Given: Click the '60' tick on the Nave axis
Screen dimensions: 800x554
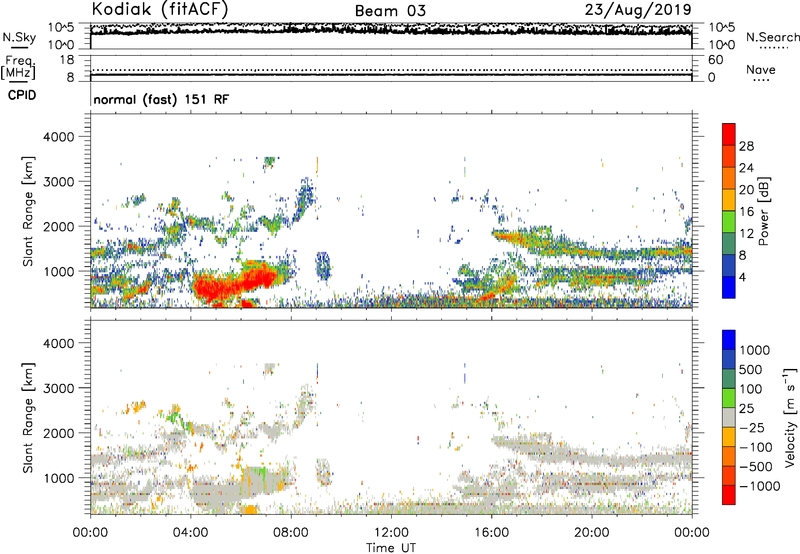Looking at the screenshot, I should (x=716, y=60).
